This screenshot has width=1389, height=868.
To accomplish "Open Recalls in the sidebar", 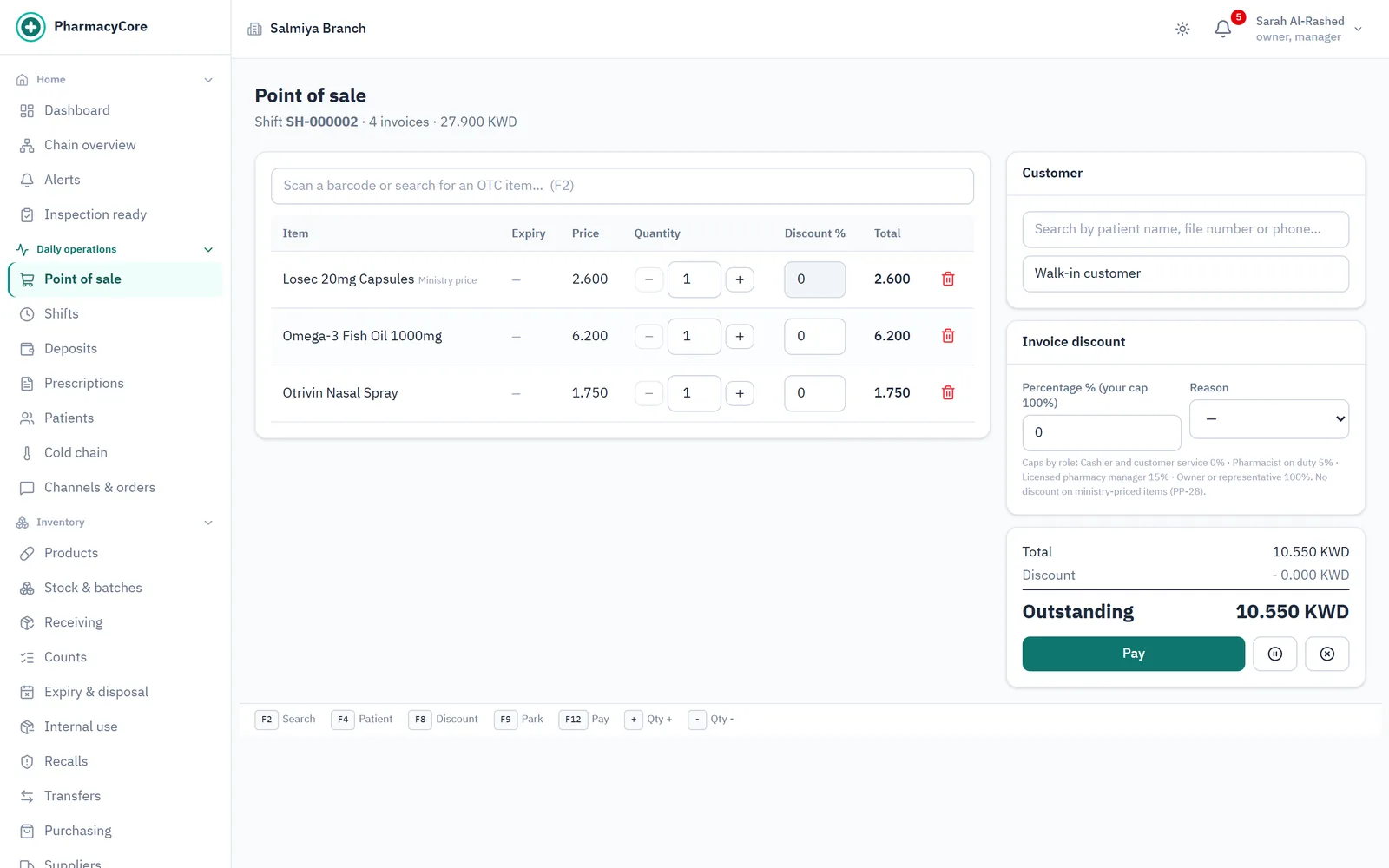I will coord(115,761).
